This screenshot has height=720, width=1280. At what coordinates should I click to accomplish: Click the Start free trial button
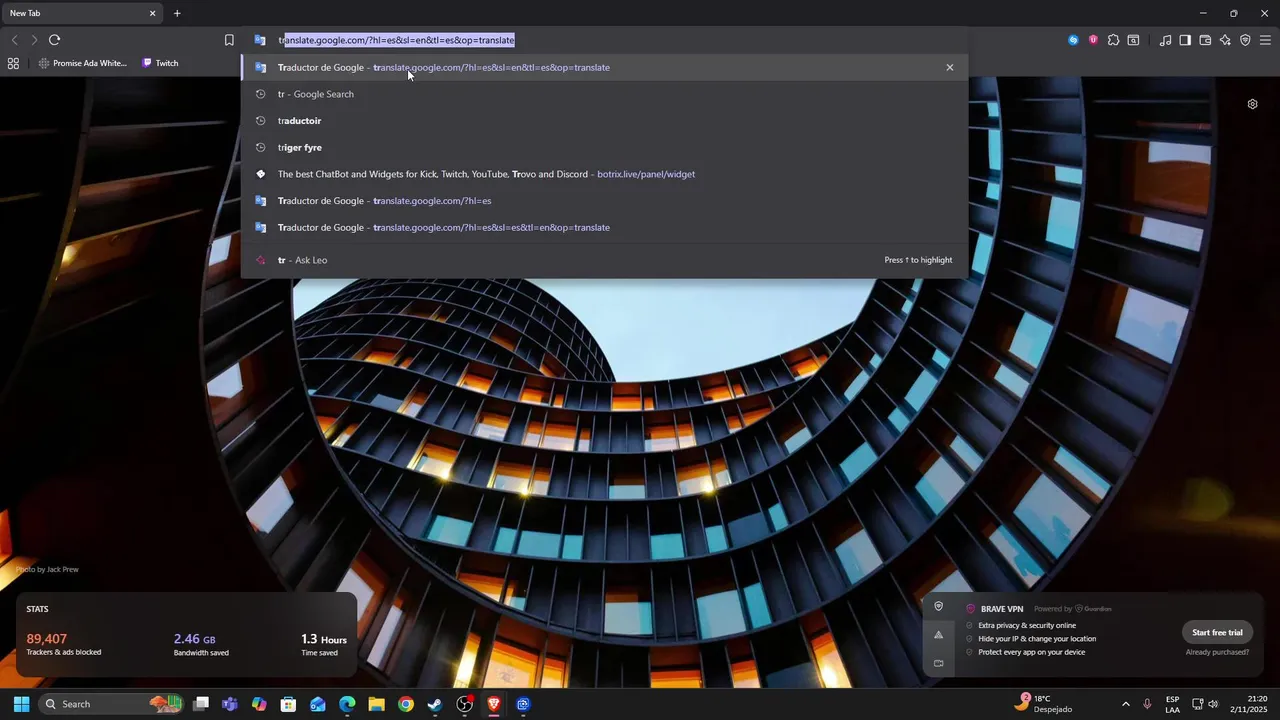pyautogui.click(x=1217, y=632)
